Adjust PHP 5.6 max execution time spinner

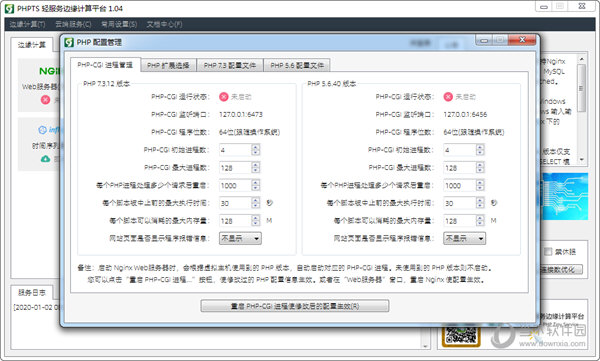[x=480, y=203]
